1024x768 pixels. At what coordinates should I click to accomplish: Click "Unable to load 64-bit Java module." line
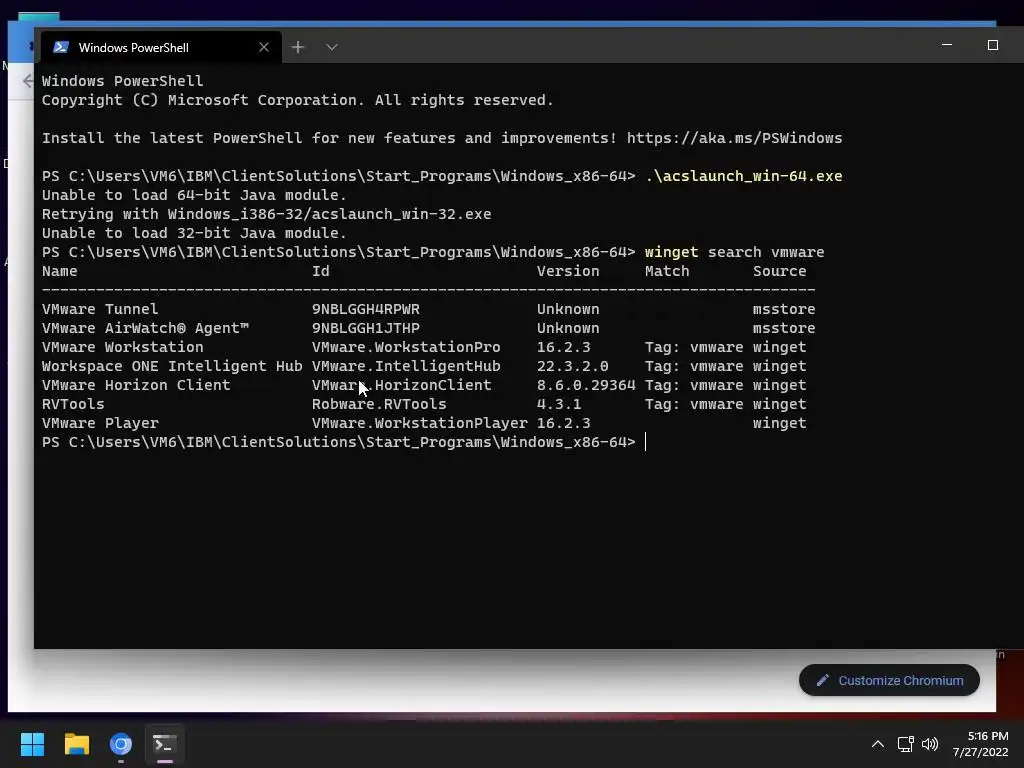(x=194, y=195)
